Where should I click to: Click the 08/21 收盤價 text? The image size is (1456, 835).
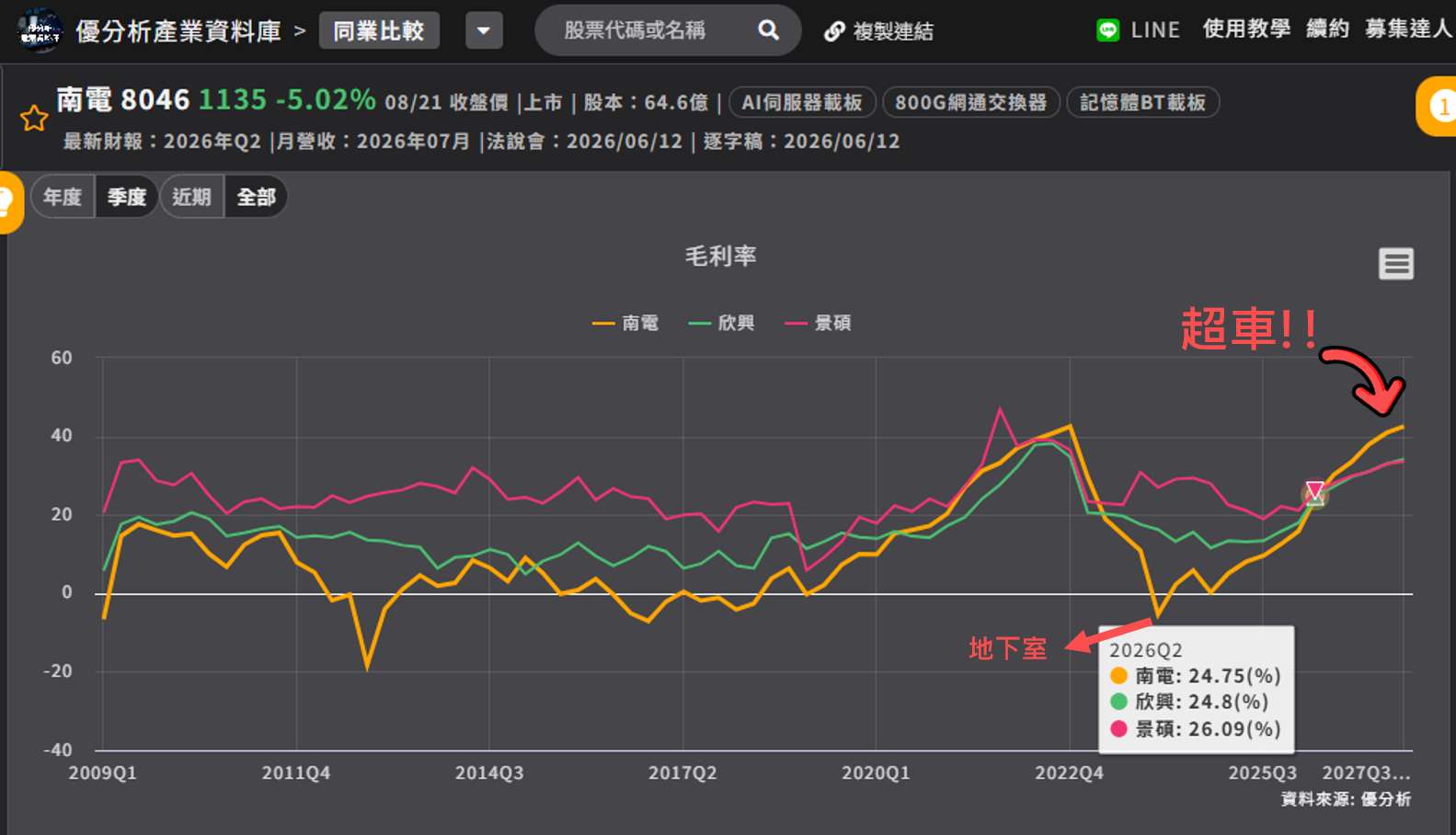tap(446, 102)
